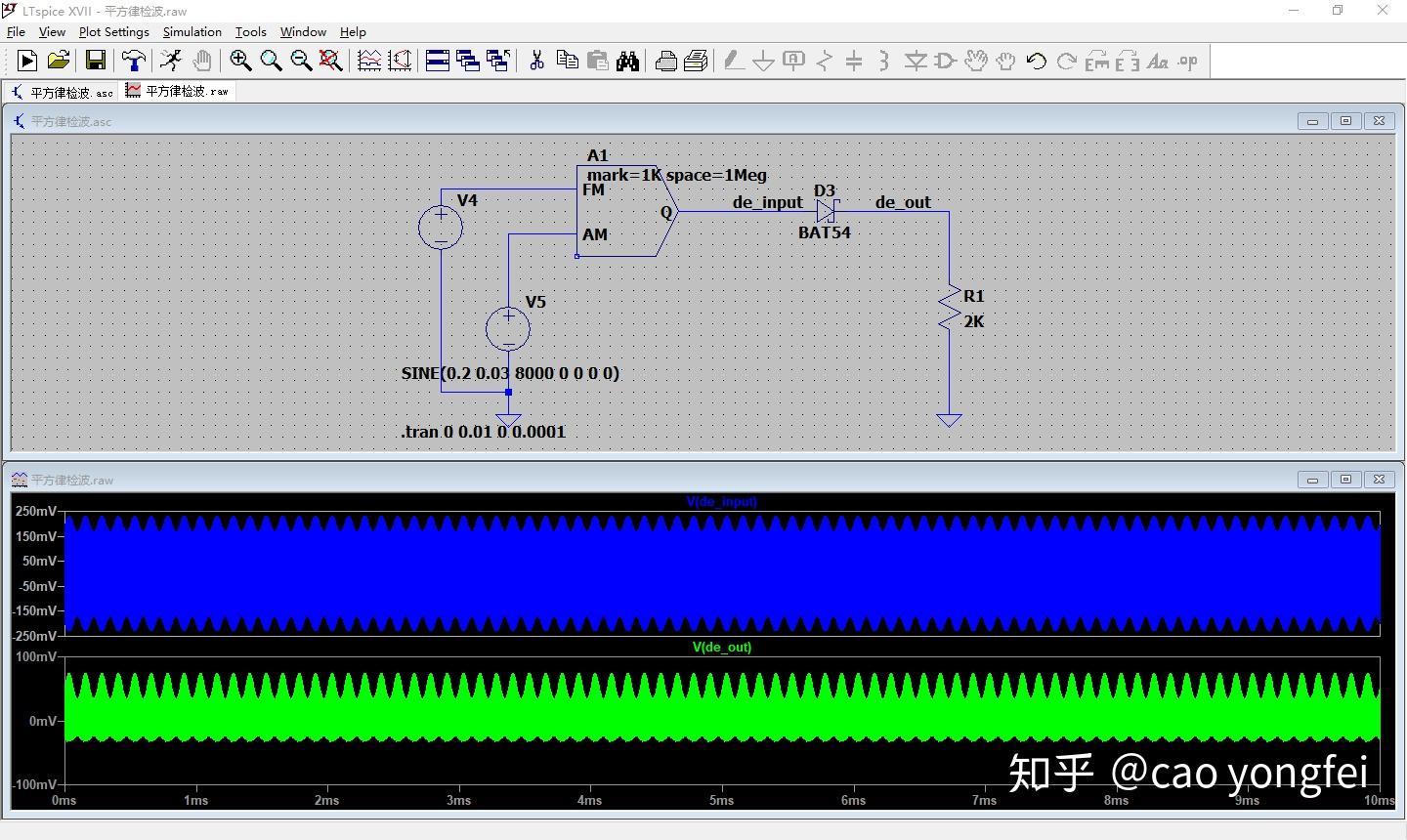Open the Plot Settings menu

(113, 31)
